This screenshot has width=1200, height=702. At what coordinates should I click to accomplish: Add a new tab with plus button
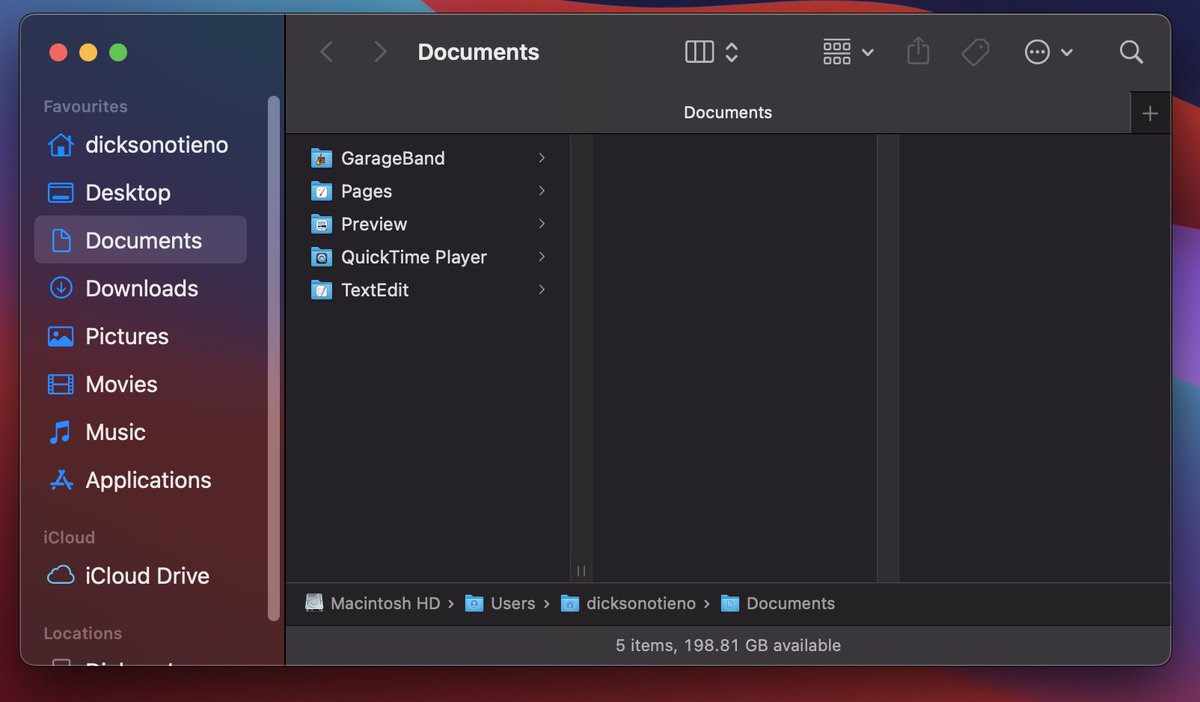[x=1150, y=113]
